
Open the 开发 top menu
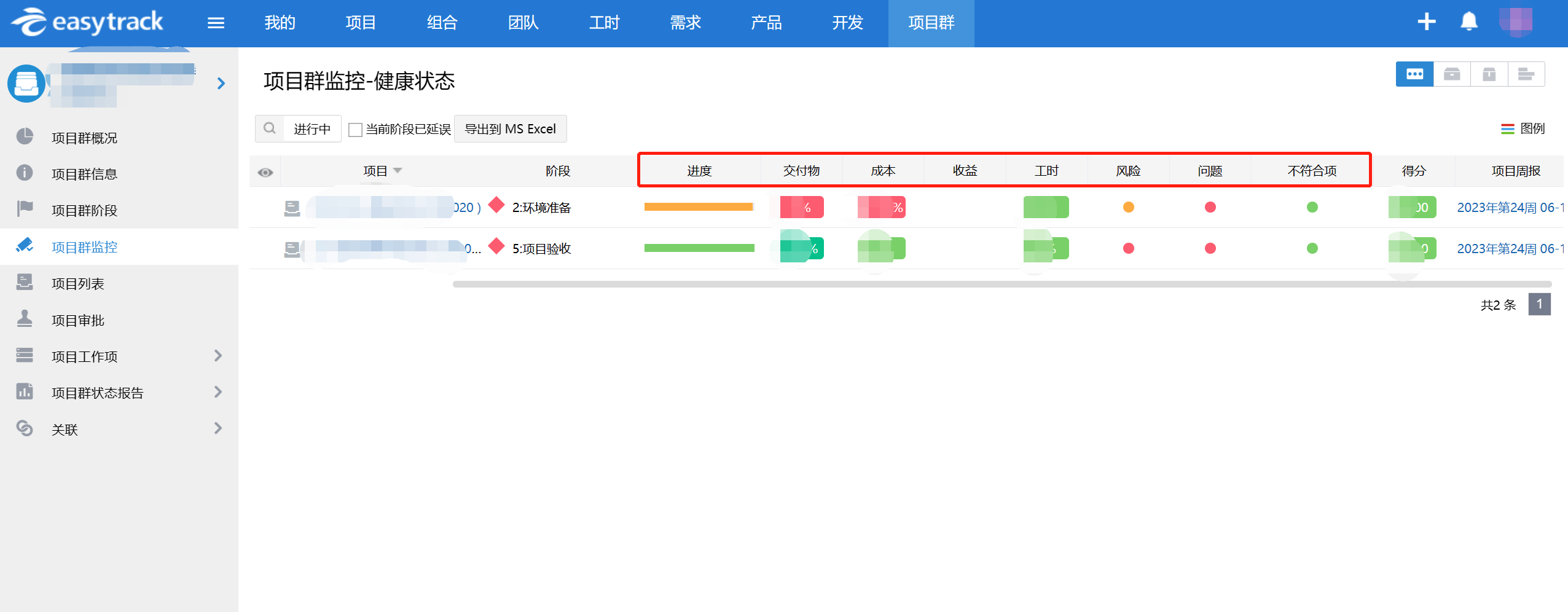tap(847, 23)
